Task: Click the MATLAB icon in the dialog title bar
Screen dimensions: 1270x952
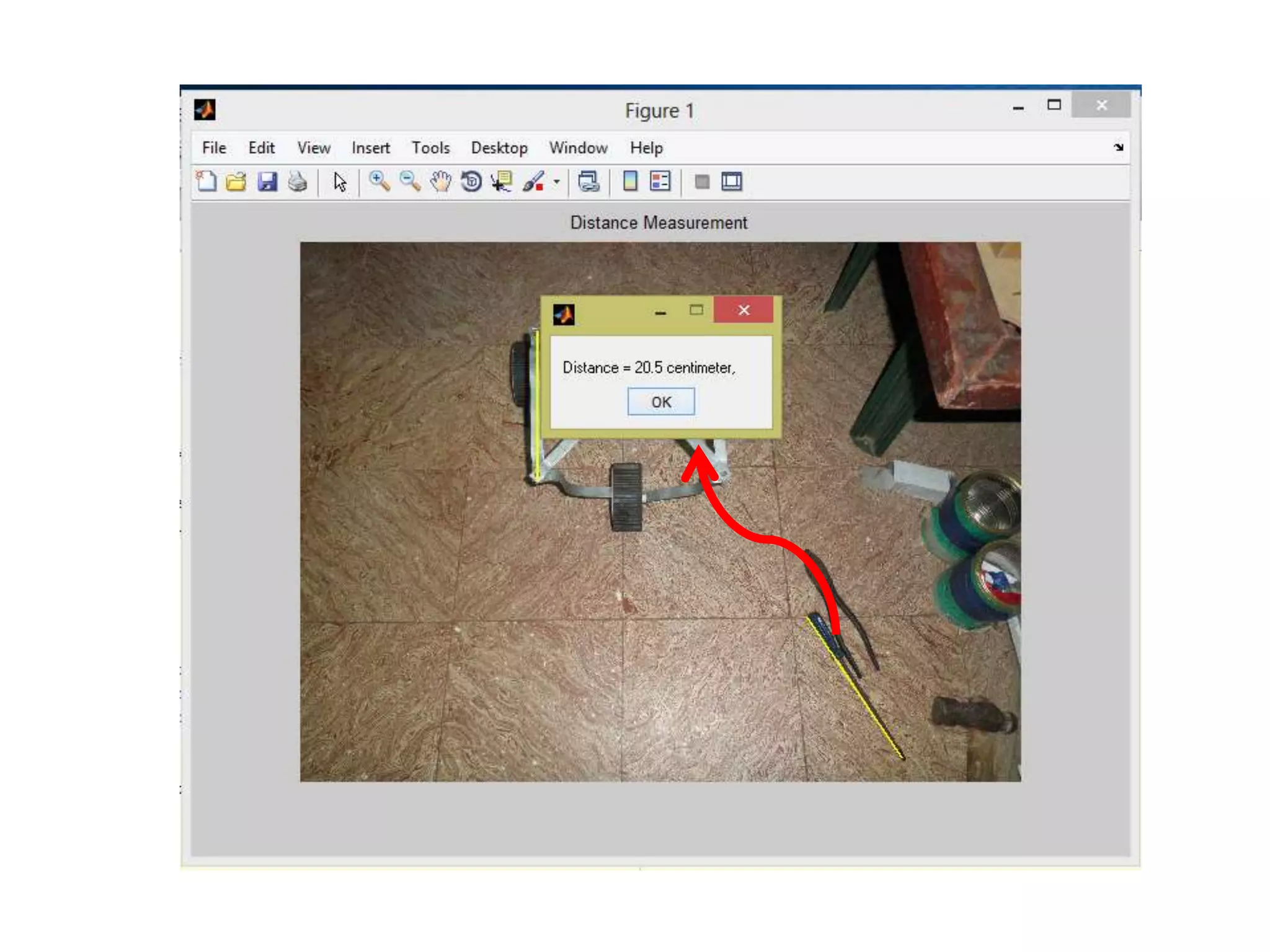Action: click(564, 315)
